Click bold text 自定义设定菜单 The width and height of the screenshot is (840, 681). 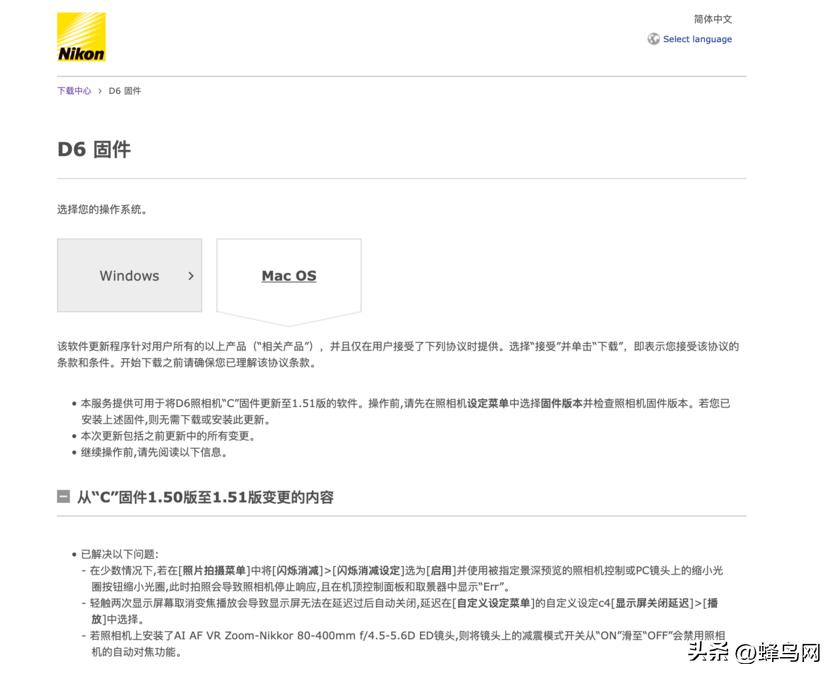493,603
